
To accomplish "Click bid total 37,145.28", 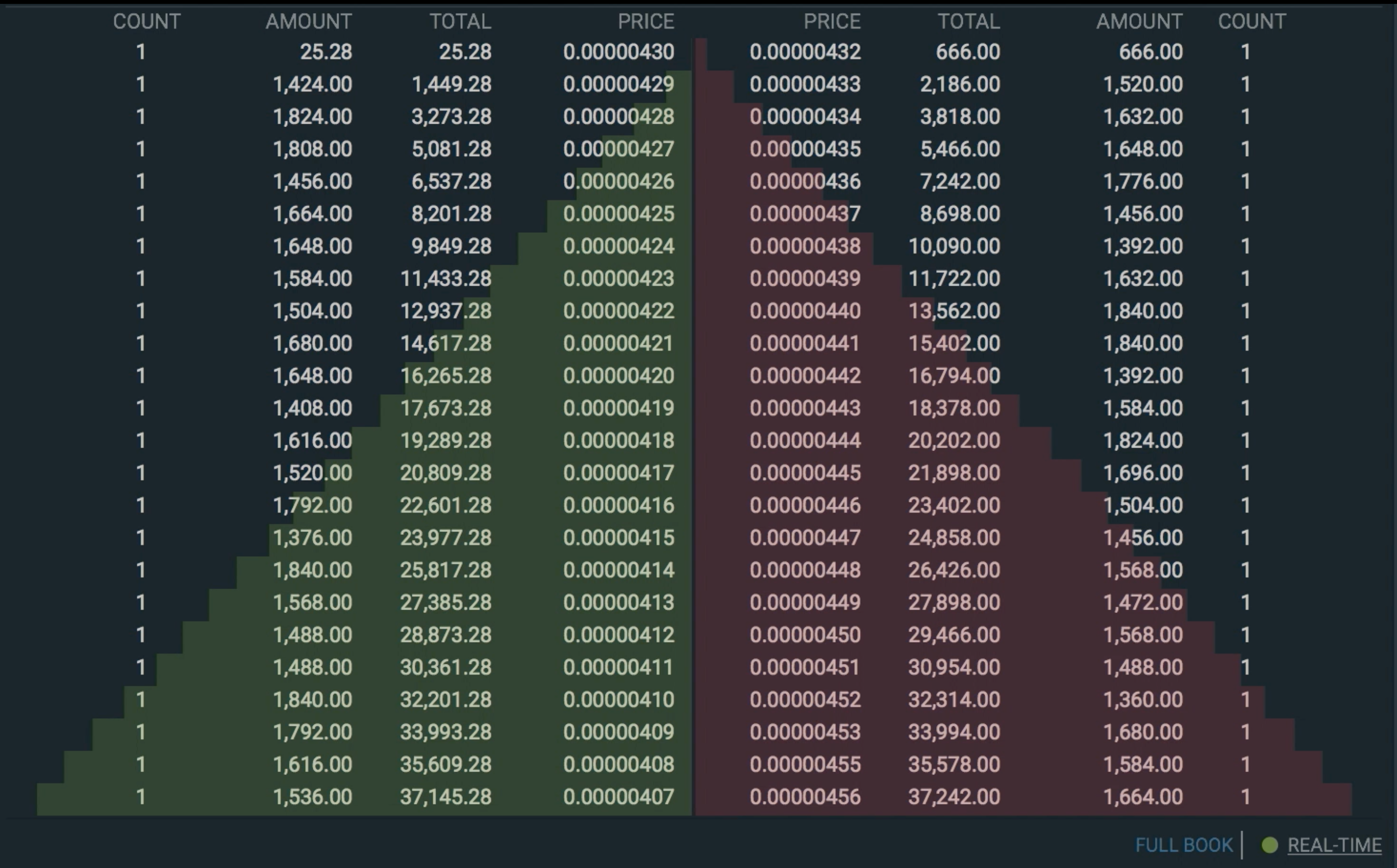I will point(446,797).
